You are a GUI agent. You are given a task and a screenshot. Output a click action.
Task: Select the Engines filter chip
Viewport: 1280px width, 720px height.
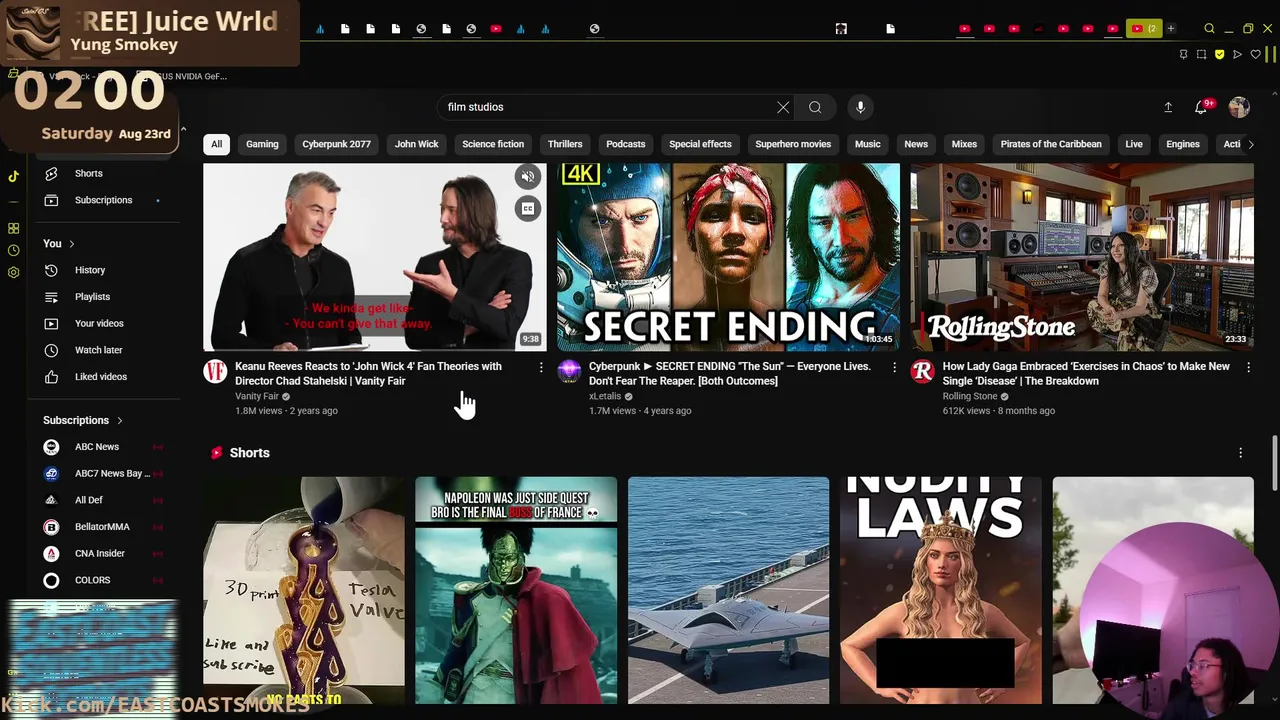tap(1182, 144)
